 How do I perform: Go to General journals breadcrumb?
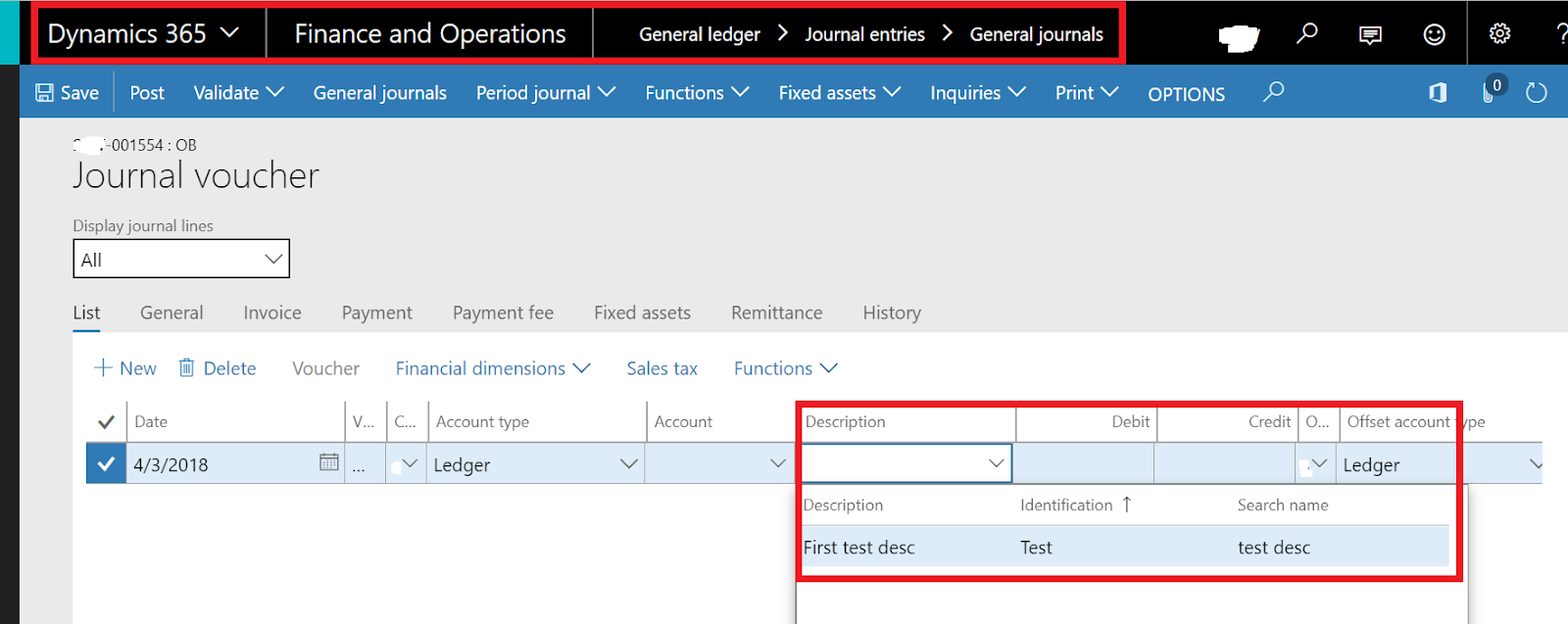(1037, 34)
